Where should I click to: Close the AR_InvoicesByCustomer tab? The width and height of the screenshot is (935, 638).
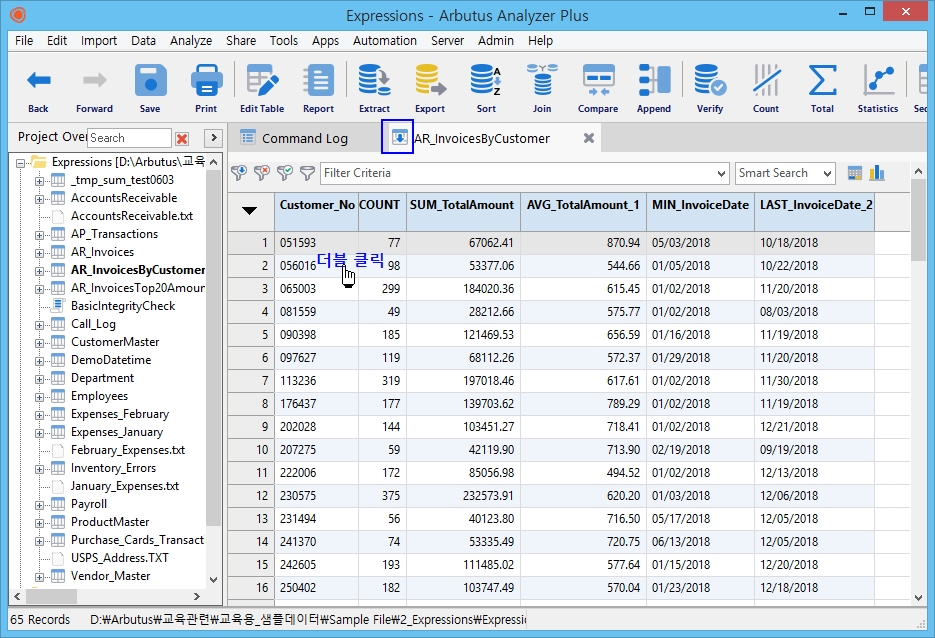point(589,138)
